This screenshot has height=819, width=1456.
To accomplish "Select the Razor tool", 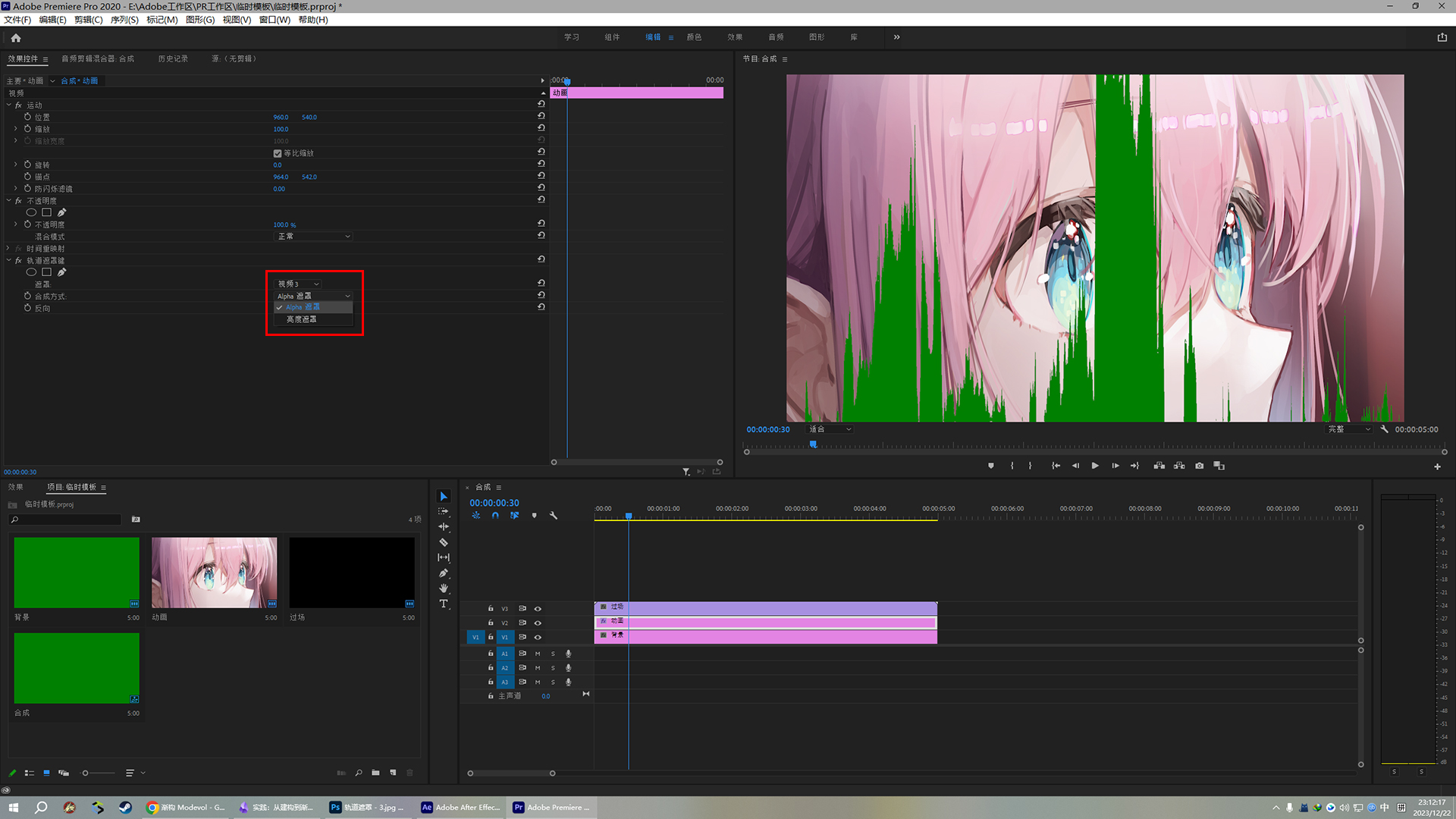I will (444, 542).
